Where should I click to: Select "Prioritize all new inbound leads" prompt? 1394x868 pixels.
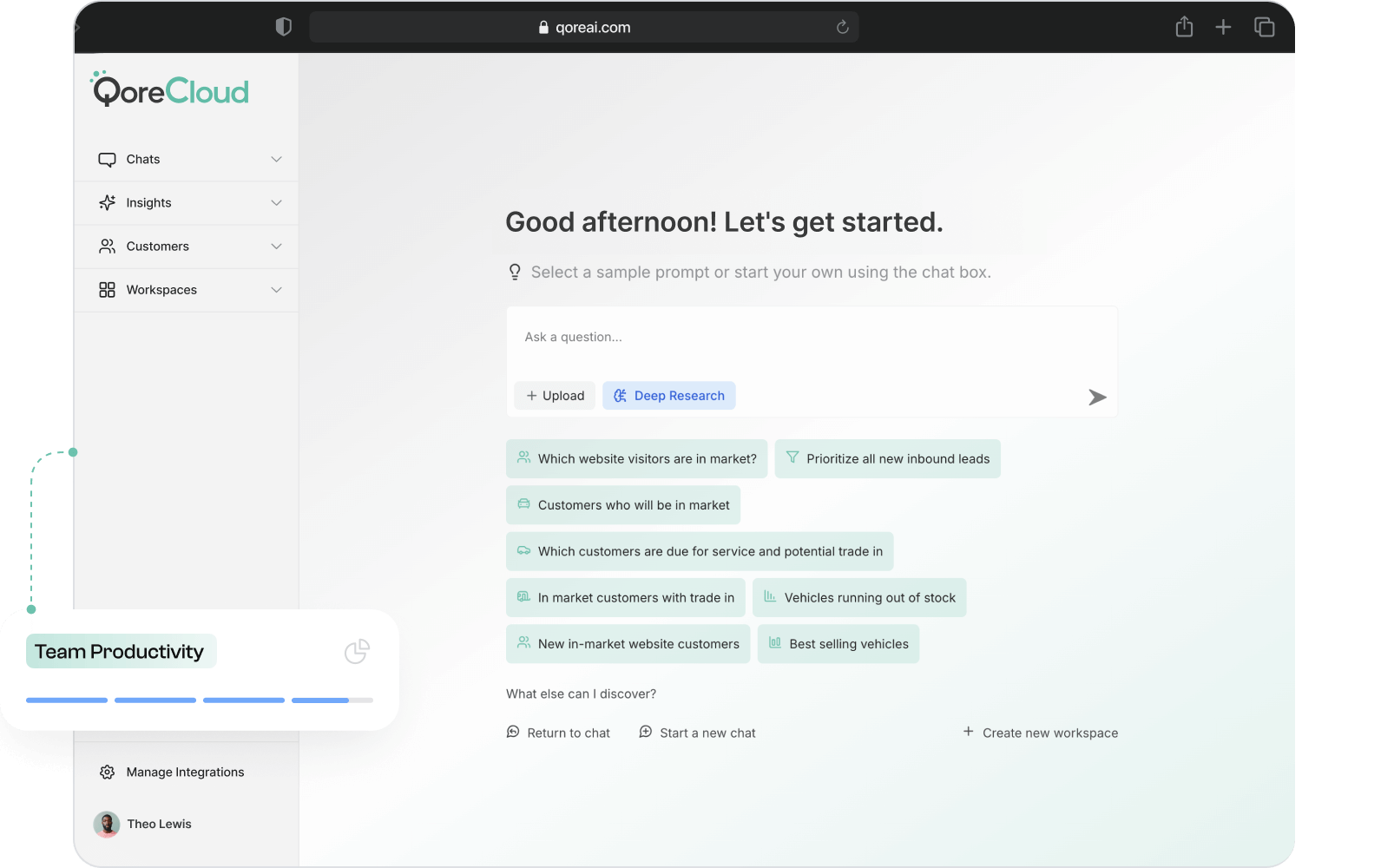click(887, 459)
